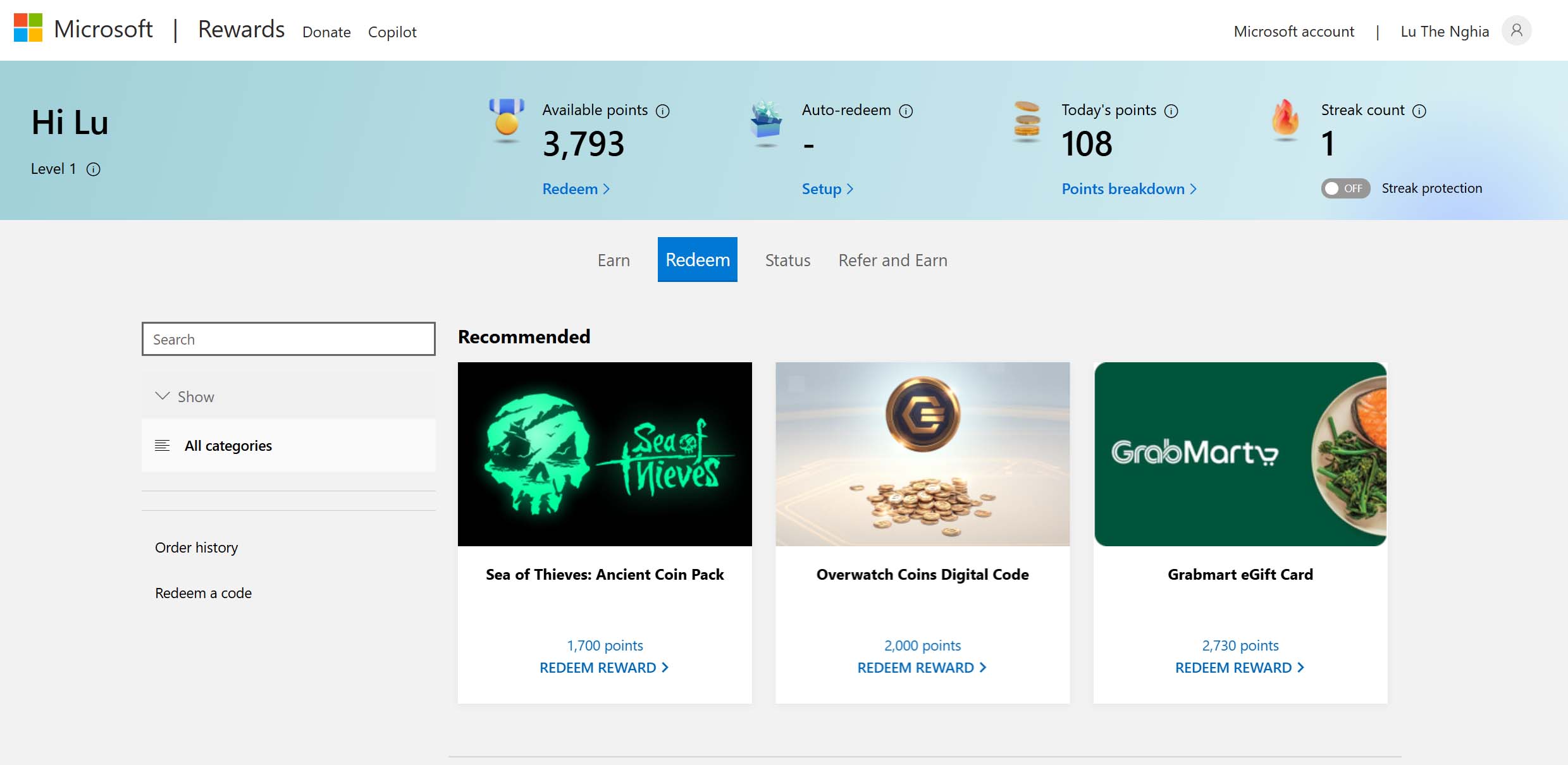The height and width of the screenshot is (765, 1568).
Task: Click info icon beside Streak count
Action: [x=1419, y=111]
